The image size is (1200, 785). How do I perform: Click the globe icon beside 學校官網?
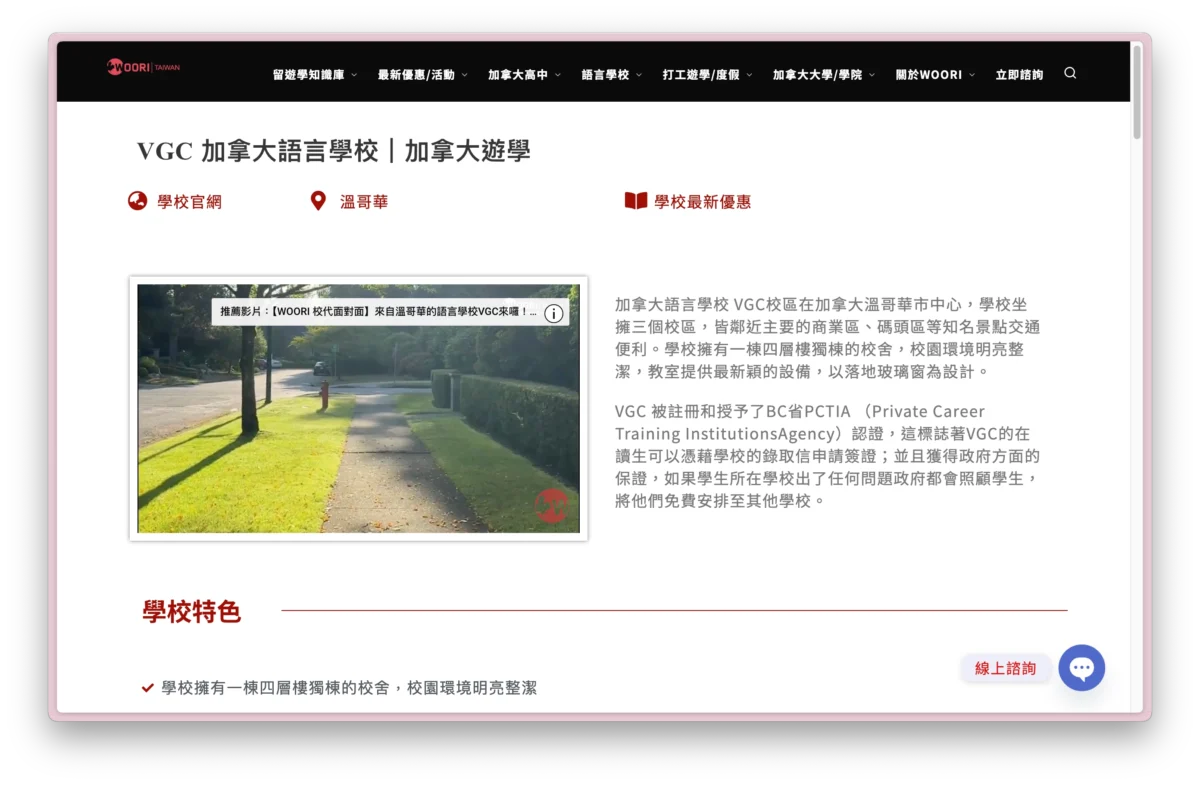pyautogui.click(x=137, y=201)
